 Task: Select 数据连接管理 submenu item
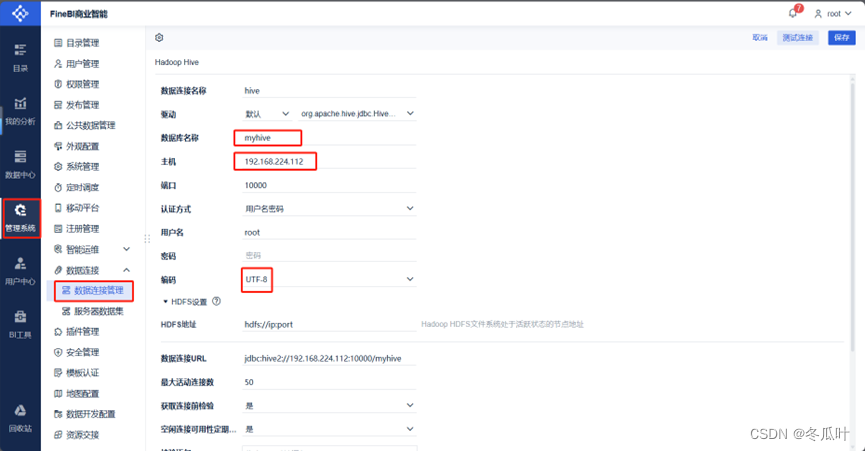pyautogui.click(x=94, y=291)
